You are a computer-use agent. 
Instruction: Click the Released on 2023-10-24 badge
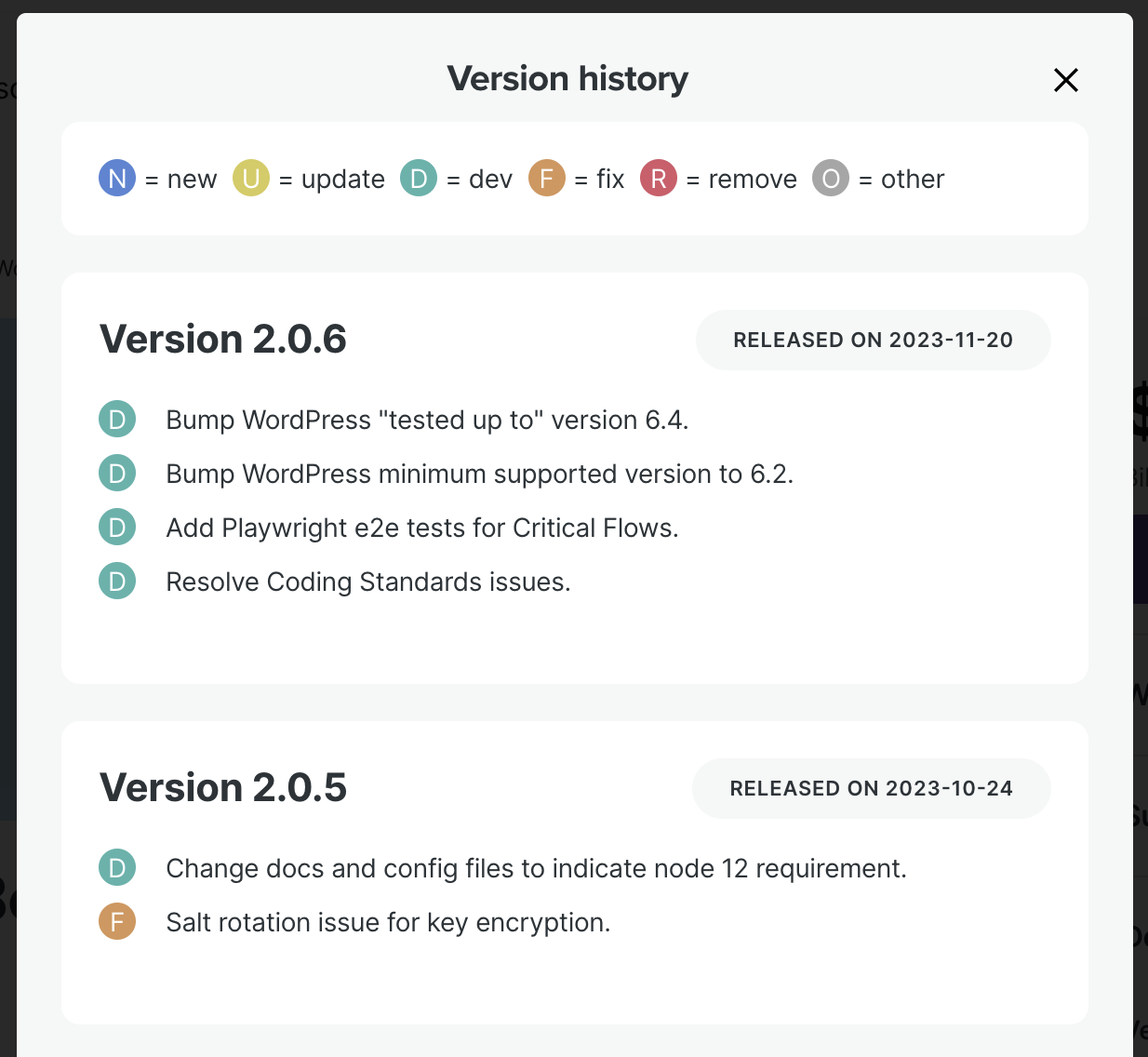pos(871,788)
